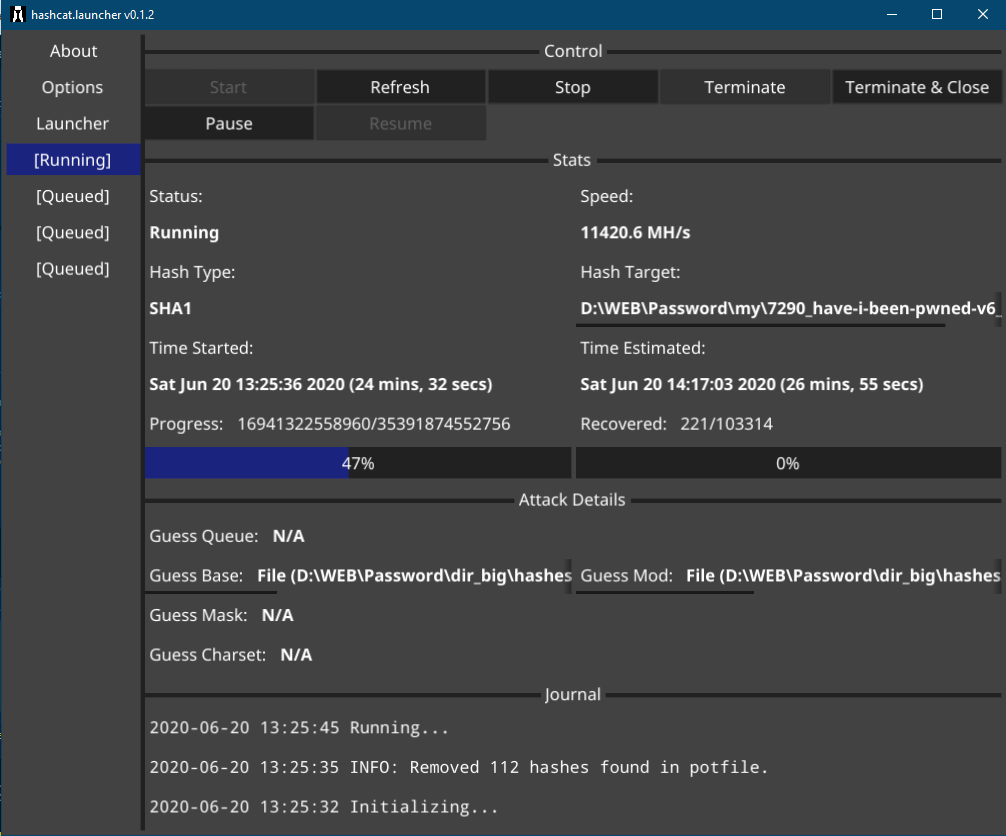Click the 0% recovered progress bar
This screenshot has height=836, width=1006.
788,463
